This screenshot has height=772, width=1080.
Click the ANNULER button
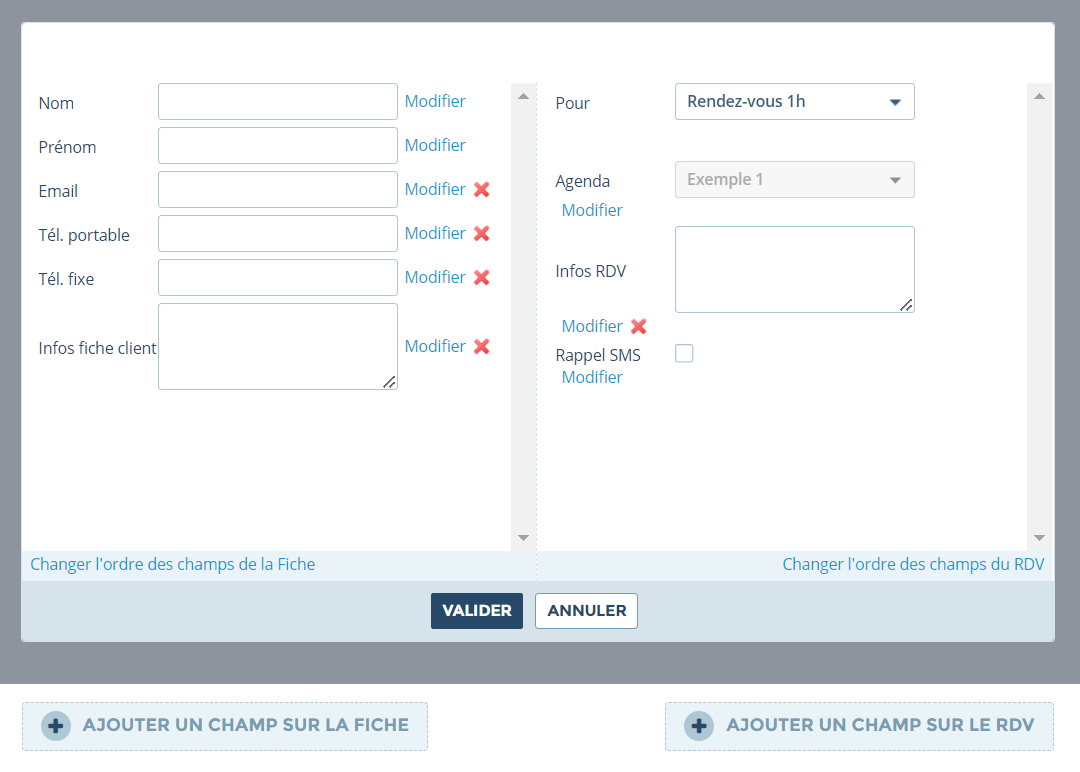click(586, 611)
